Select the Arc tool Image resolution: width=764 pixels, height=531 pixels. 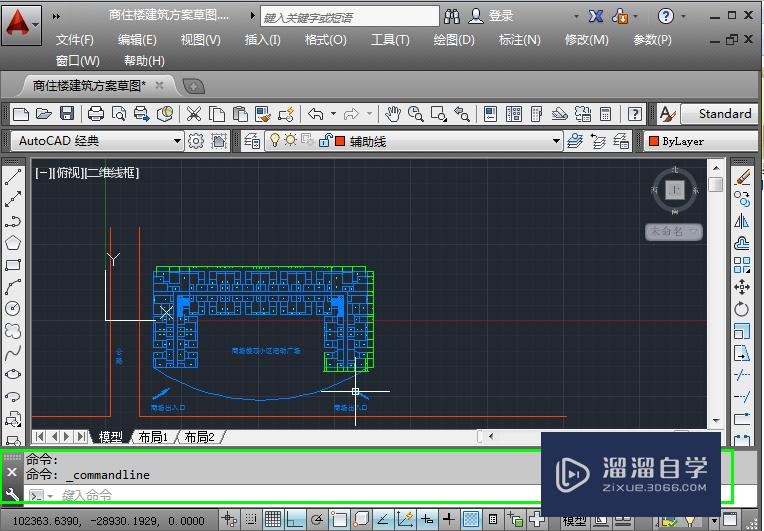pyautogui.click(x=13, y=286)
